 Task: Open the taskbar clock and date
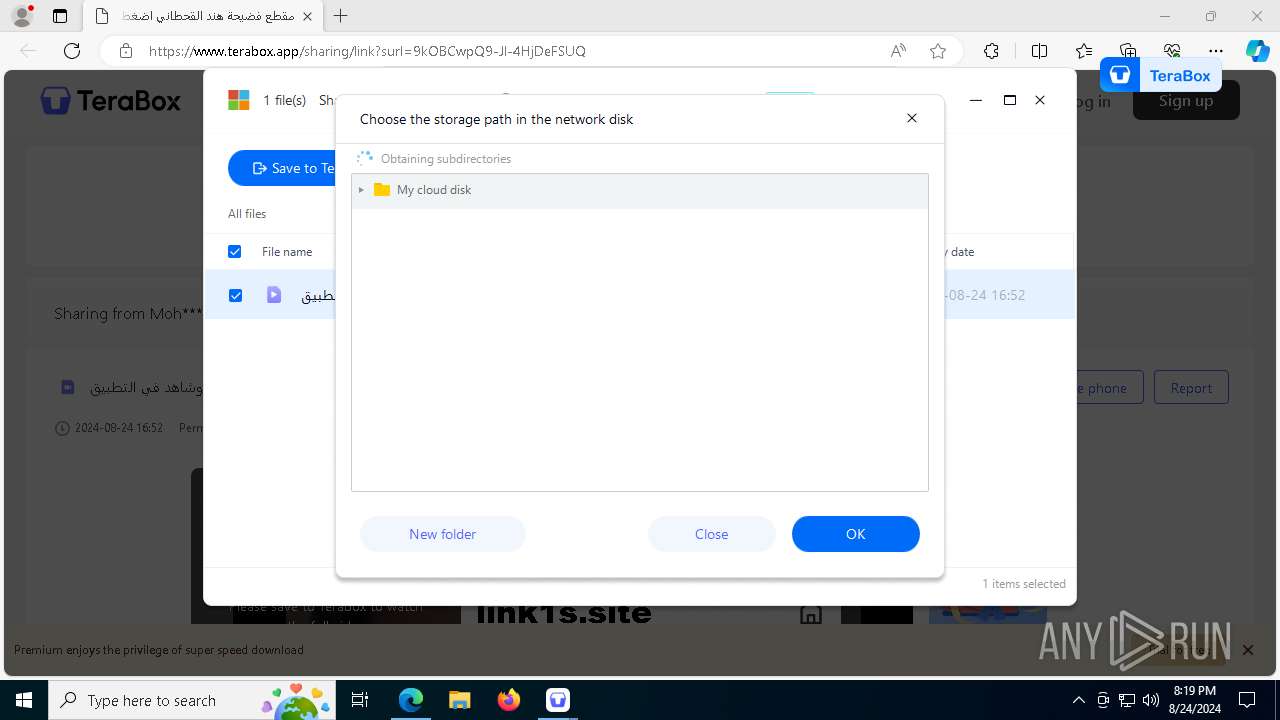click(x=1194, y=700)
